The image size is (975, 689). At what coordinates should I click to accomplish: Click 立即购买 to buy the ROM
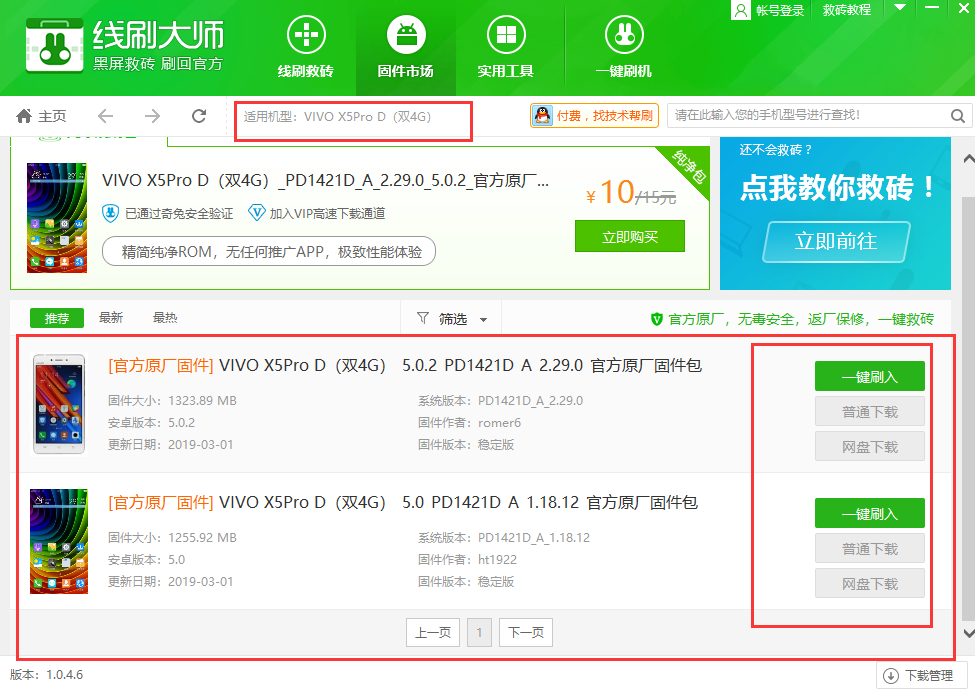(629, 236)
